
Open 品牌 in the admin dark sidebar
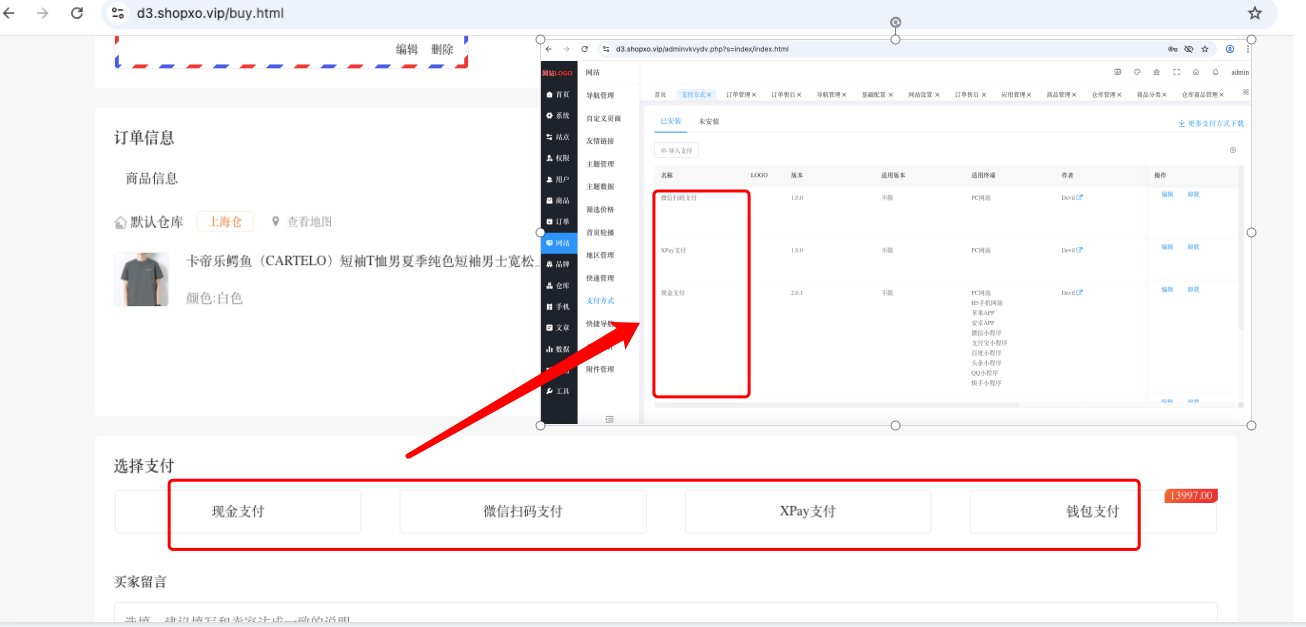558,264
